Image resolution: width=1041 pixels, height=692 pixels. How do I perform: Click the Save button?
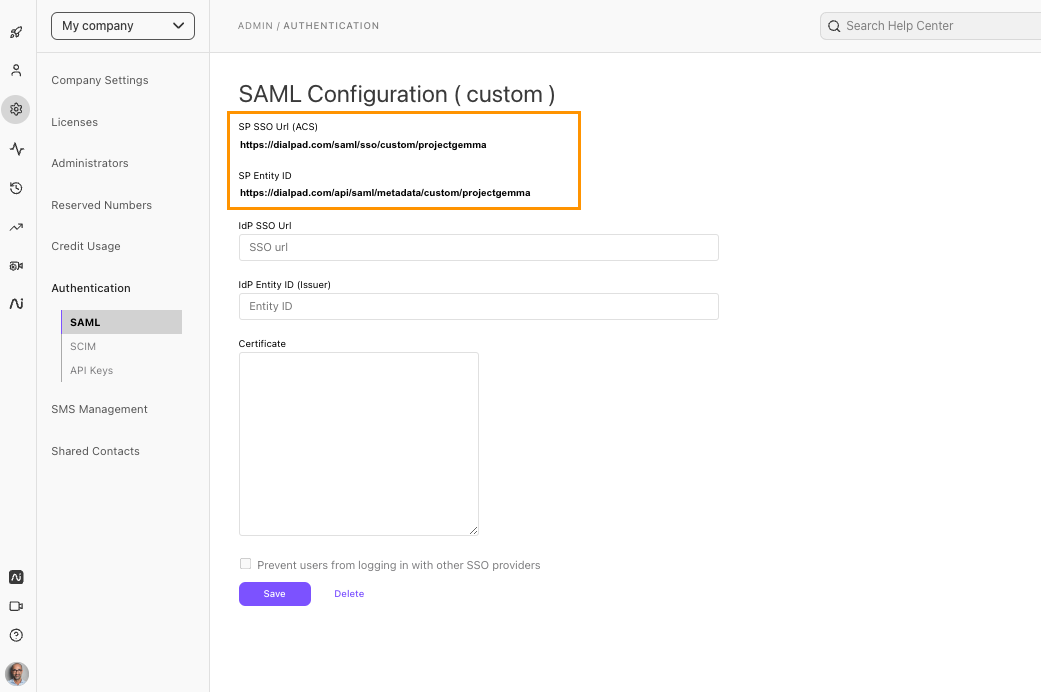click(x=275, y=594)
